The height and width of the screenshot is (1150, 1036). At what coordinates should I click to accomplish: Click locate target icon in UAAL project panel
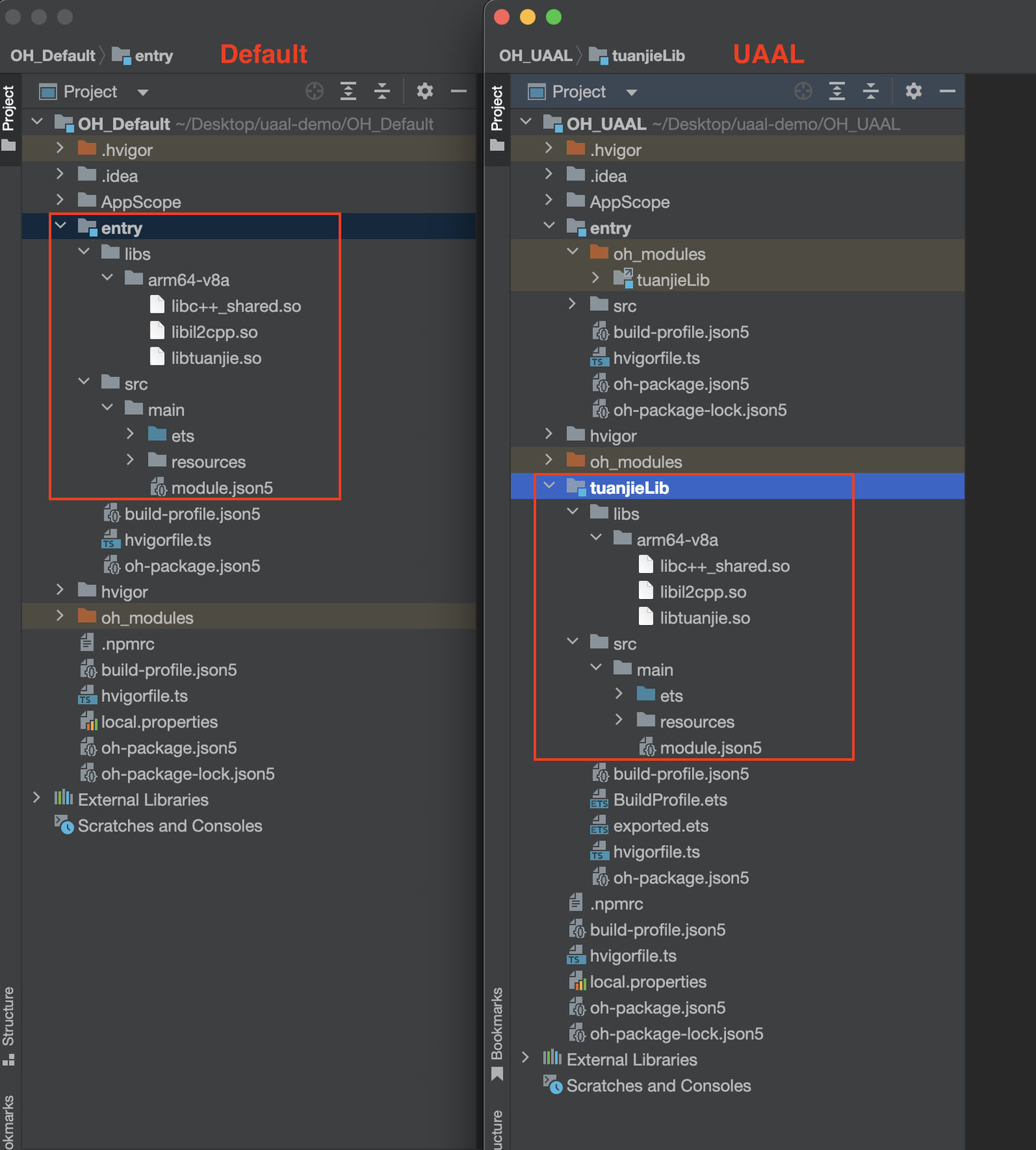[x=803, y=91]
